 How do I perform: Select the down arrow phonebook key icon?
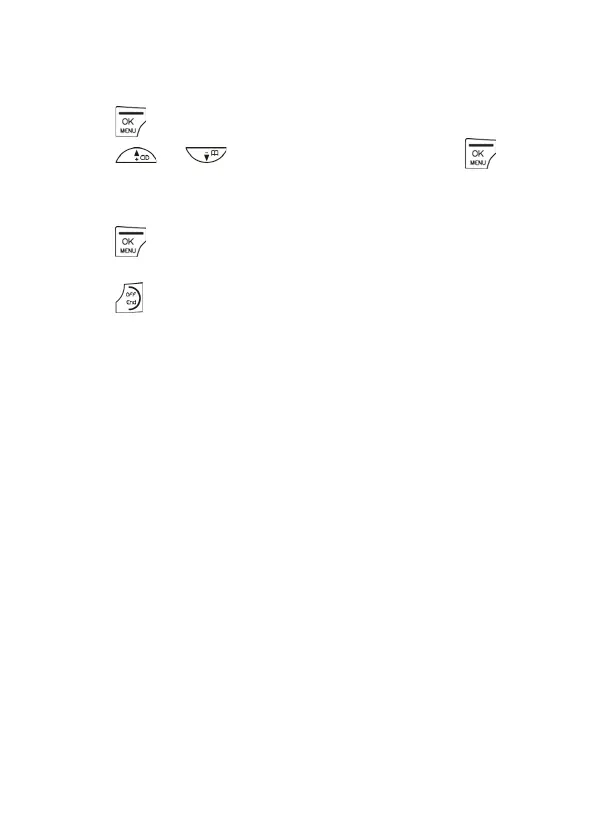(206, 155)
